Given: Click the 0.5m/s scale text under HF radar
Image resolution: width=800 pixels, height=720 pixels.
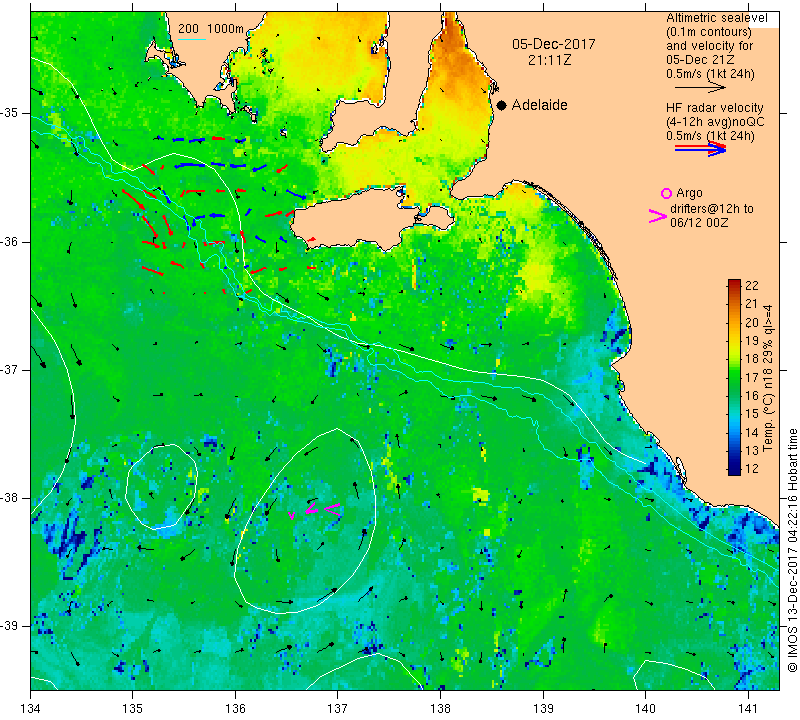Looking at the screenshot, I should point(710,136).
